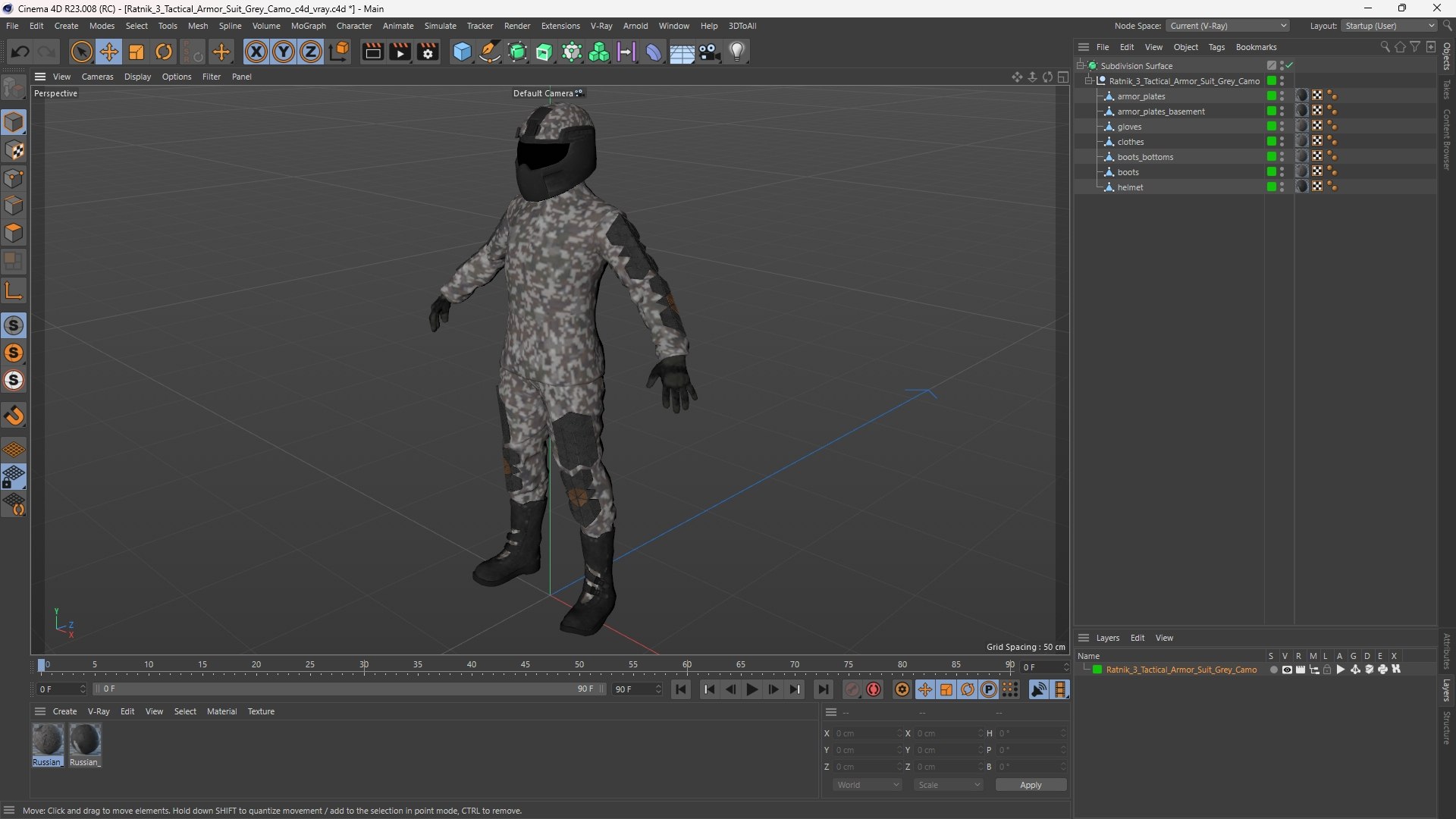Select the Scale tool
This screenshot has height=819, width=1456.
136,52
